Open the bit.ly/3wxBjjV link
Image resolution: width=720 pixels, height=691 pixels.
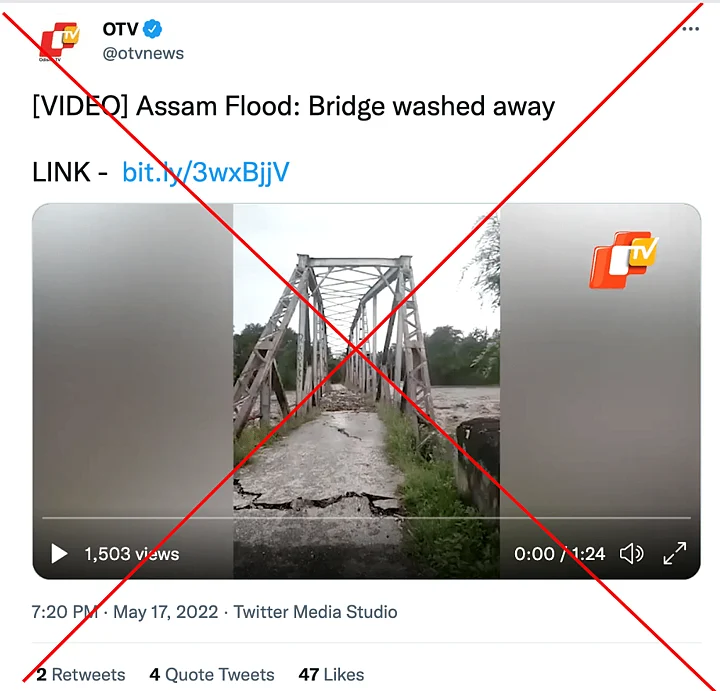coord(205,172)
